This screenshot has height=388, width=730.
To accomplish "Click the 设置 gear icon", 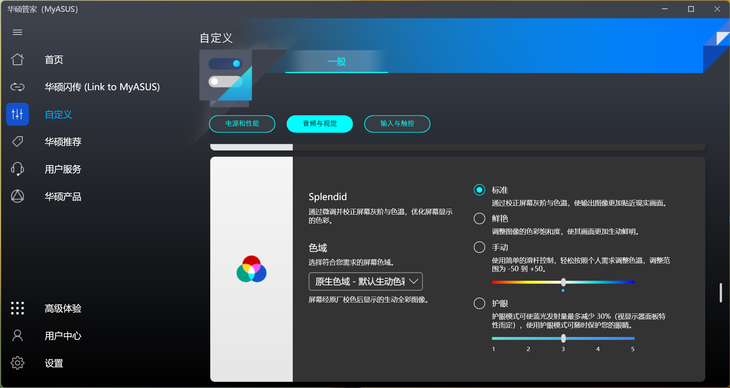I will pyautogui.click(x=17, y=363).
